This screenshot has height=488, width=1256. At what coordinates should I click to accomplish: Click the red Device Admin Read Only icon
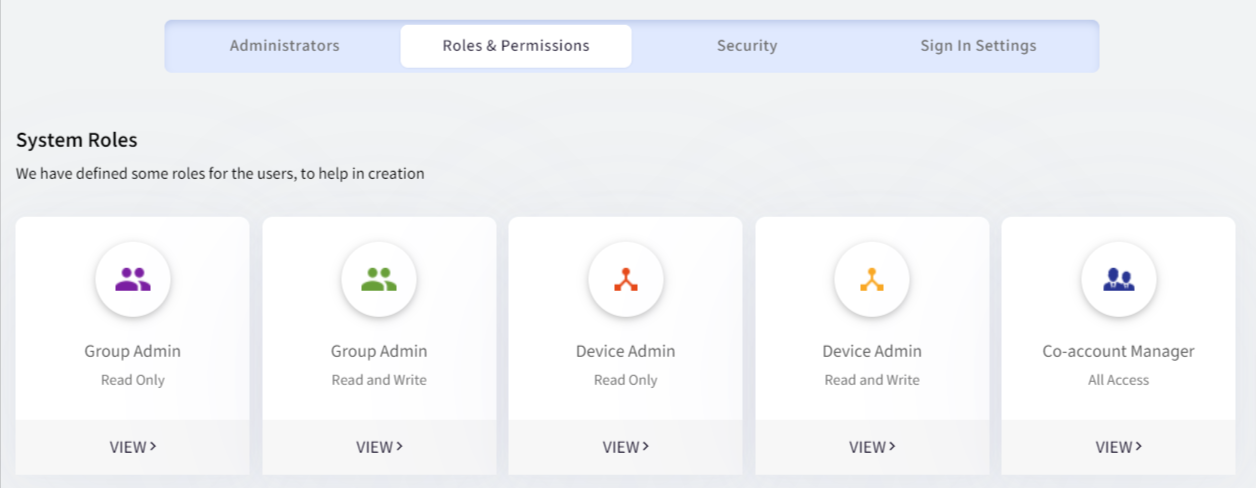click(626, 280)
